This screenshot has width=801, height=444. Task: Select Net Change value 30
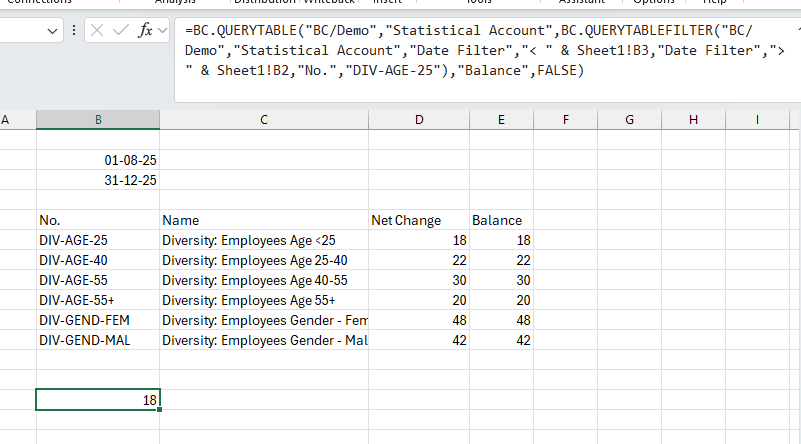coord(419,280)
